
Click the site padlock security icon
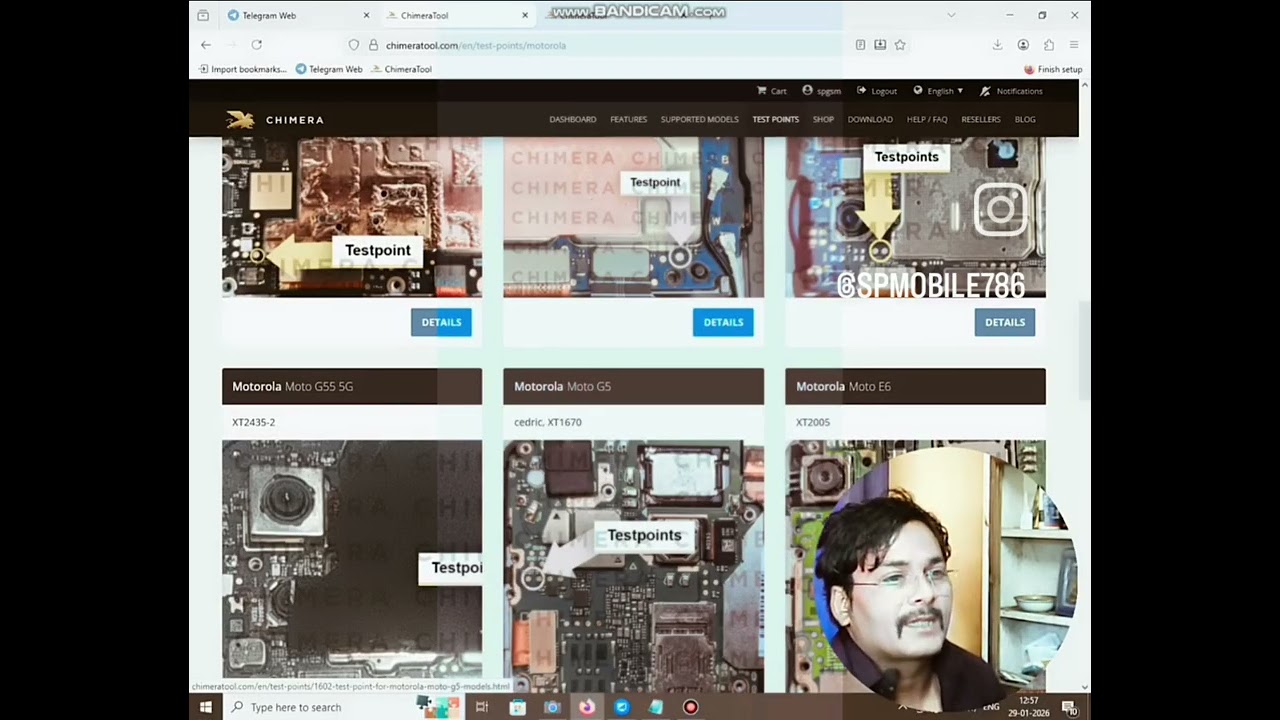tap(373, 45)
